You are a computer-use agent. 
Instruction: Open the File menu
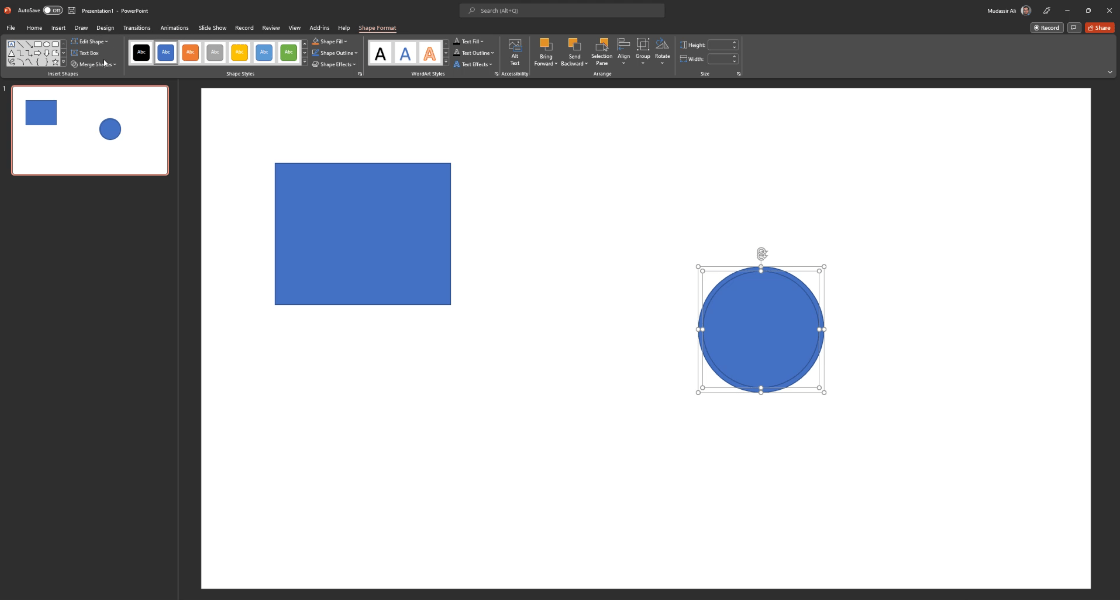pyautogui.click(x=11, y=28)
